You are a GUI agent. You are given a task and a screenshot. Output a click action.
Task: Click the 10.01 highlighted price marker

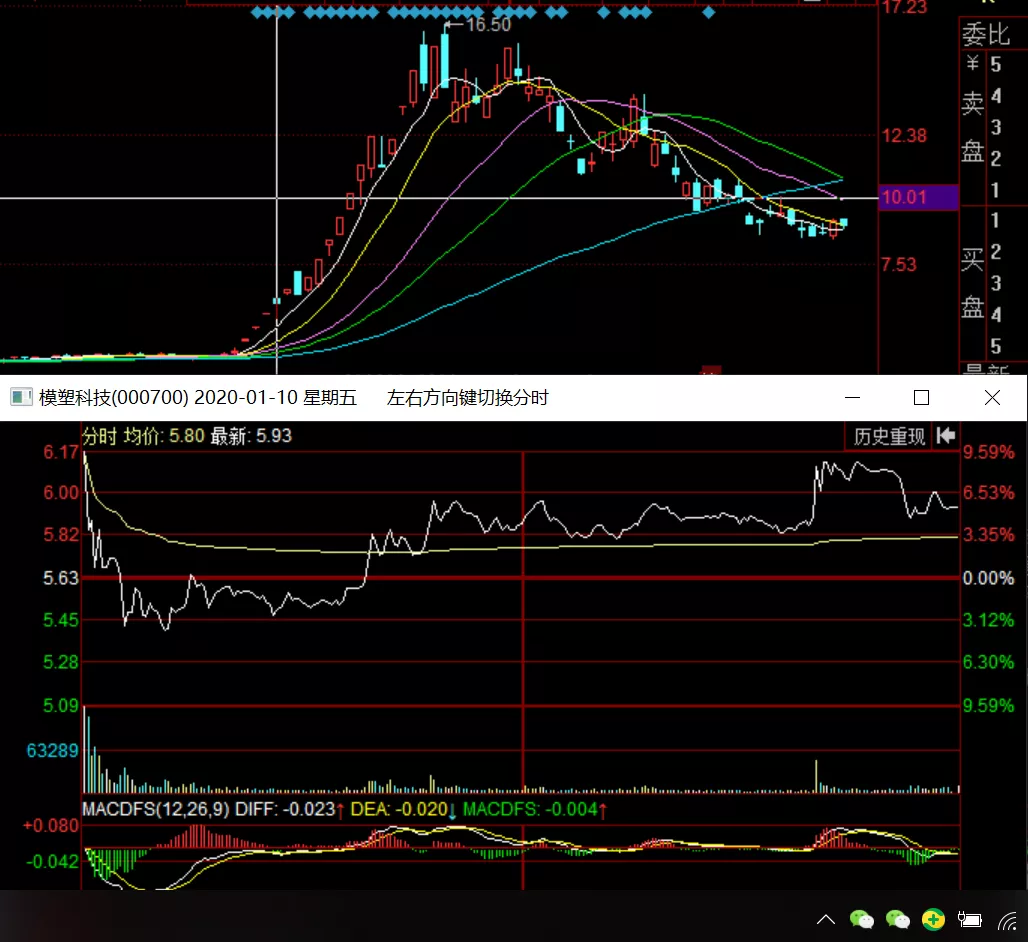(x=903, y=198)
